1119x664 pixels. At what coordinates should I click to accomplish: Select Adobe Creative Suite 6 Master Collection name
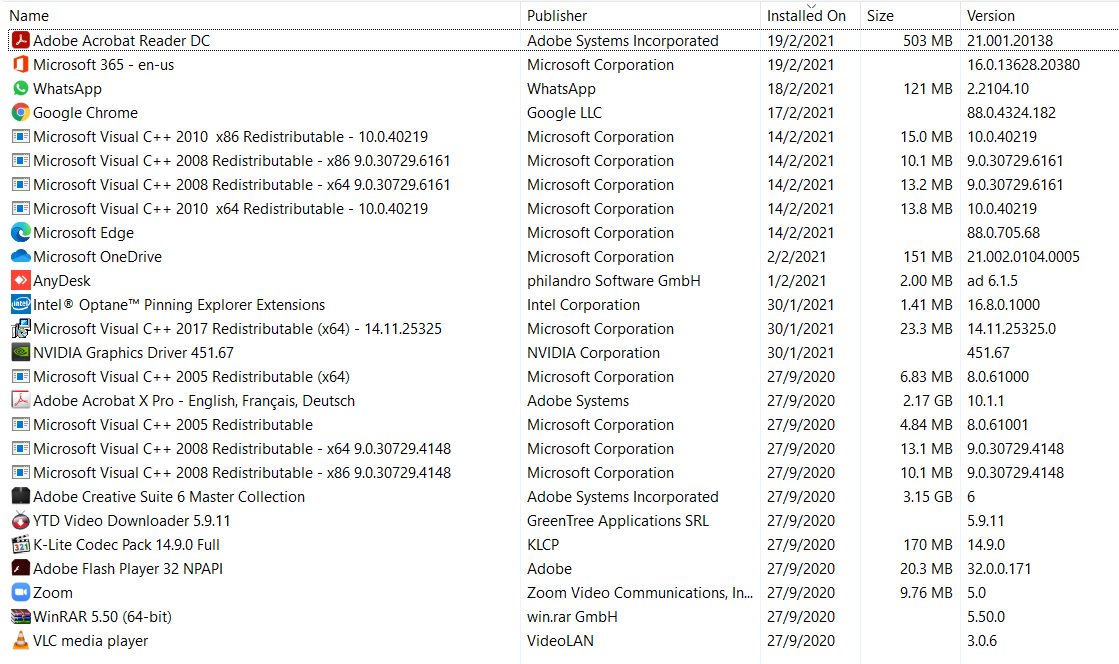tap(168, 496)
